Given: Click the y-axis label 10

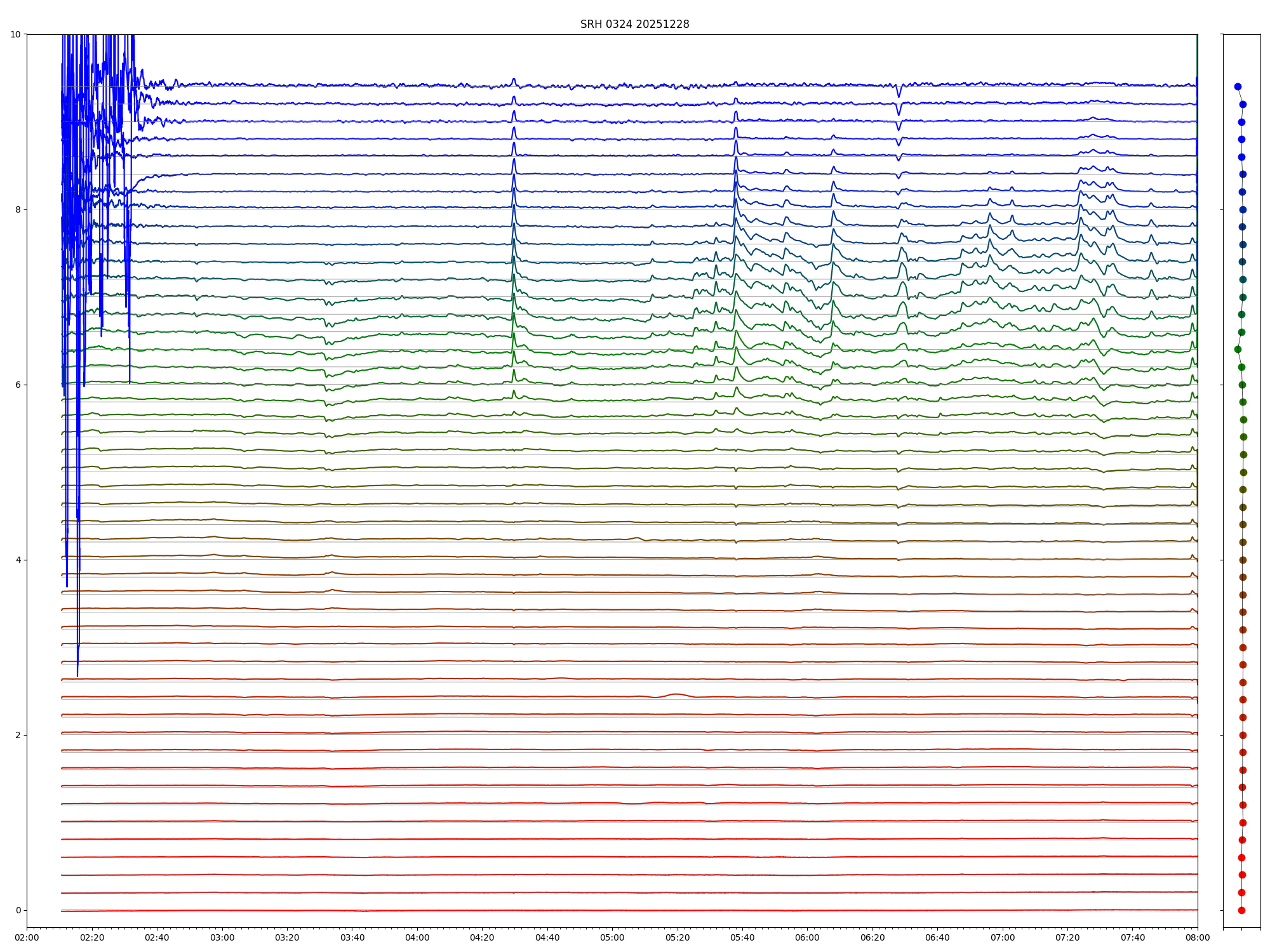Looking at the screenshot, I should click(15, 35).
